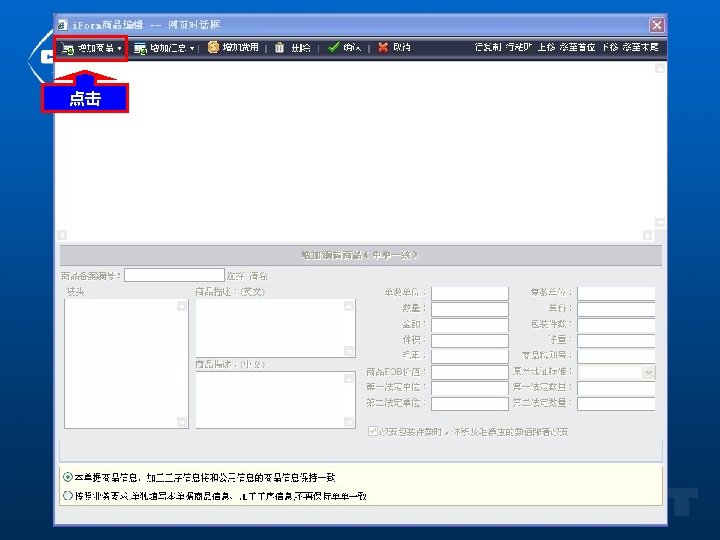The image size is (720, 540).
Task: Click the 删除 text in toolbar
Action: (301, 48)
